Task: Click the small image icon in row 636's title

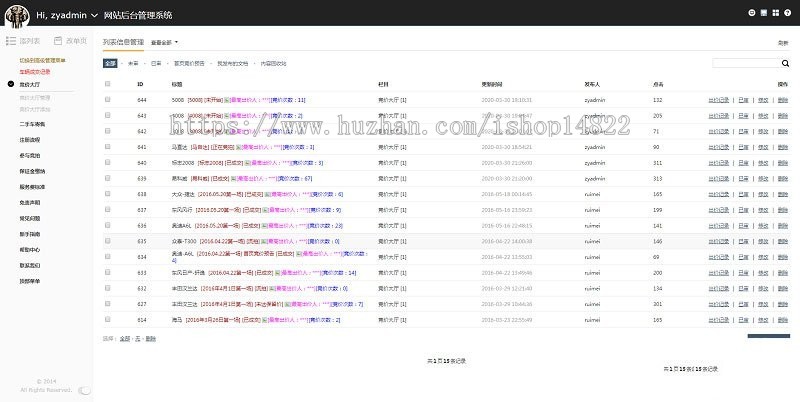Action: click(264, 226)
